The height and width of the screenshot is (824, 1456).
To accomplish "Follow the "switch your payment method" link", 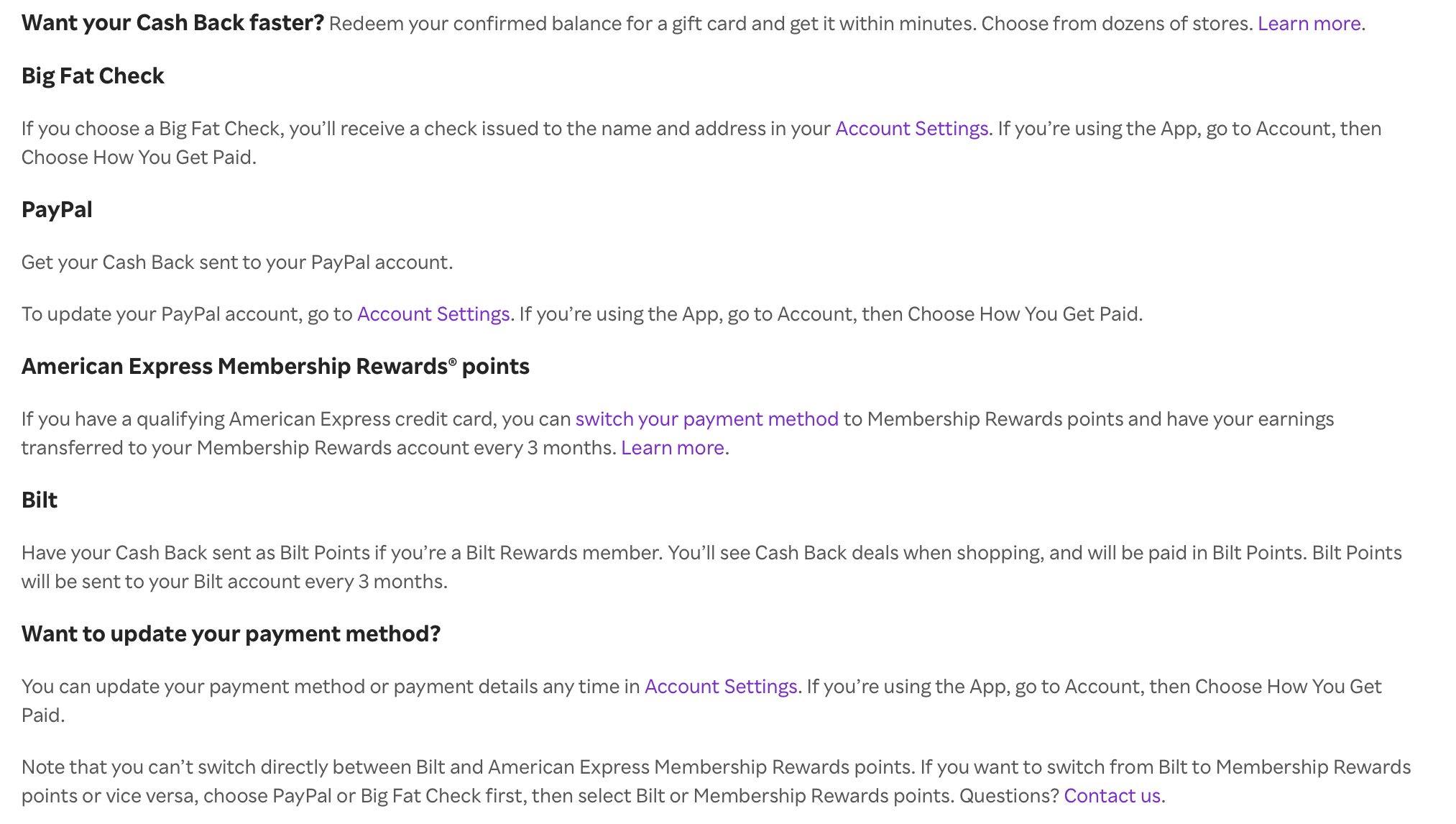I will click(x=706, y=419).
